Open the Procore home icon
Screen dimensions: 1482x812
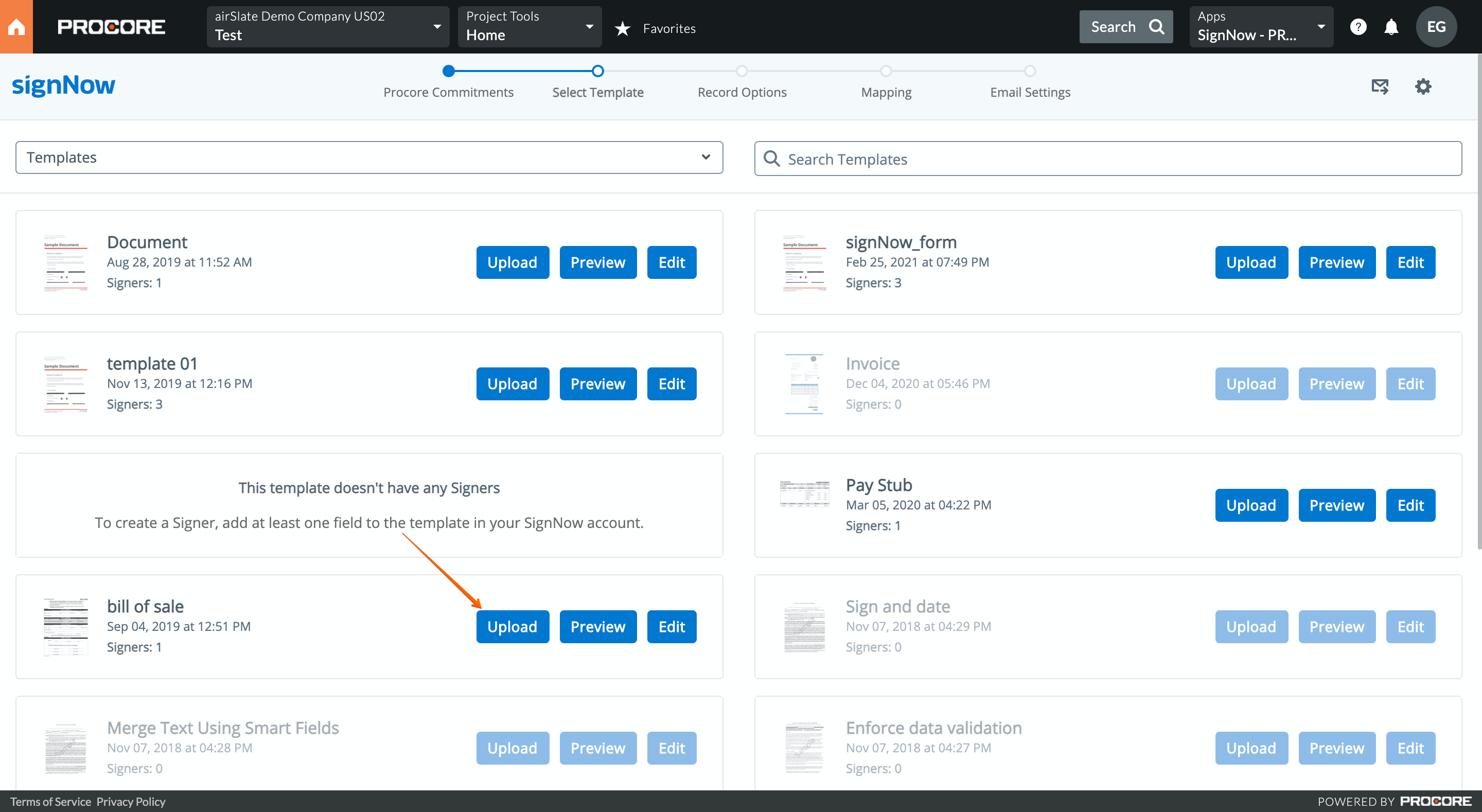(x=16, y=26)
